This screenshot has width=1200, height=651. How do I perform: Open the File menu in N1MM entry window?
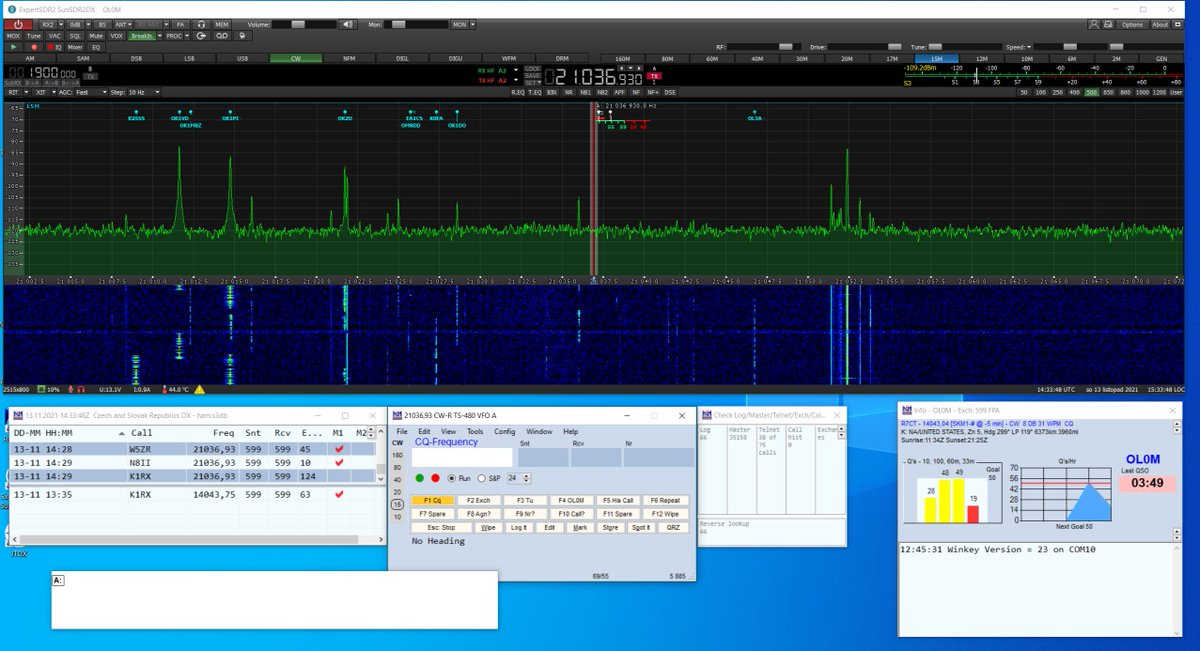pos(402,431)
